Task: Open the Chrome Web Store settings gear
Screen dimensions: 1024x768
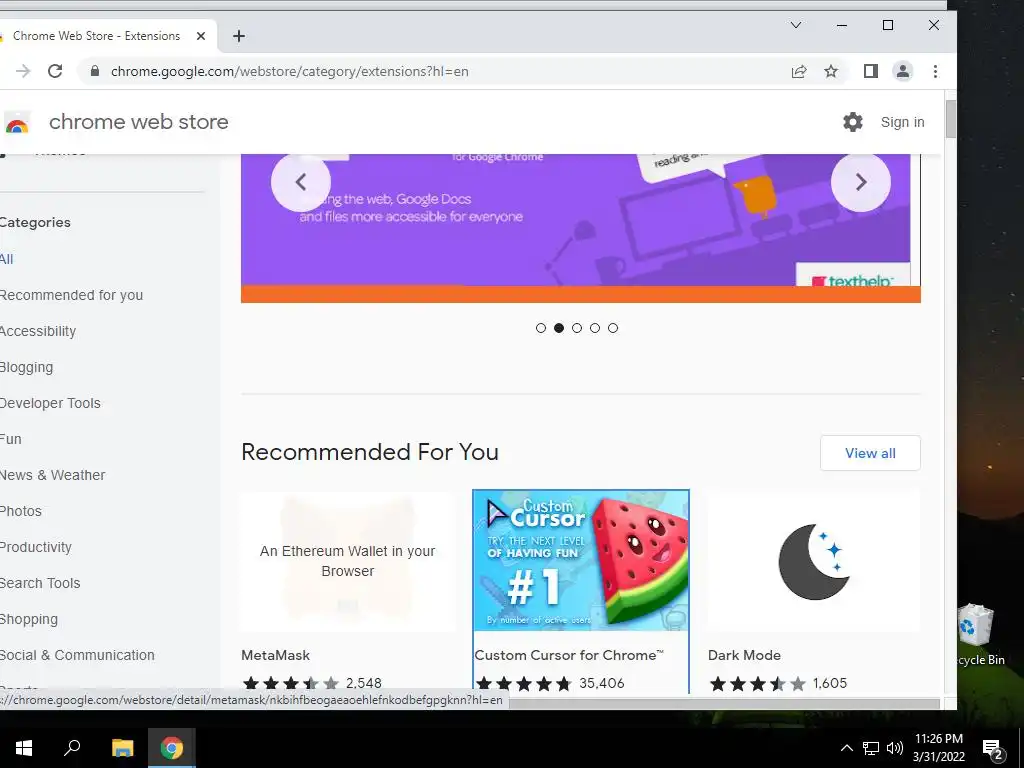Action: click(x=852, y=122)
